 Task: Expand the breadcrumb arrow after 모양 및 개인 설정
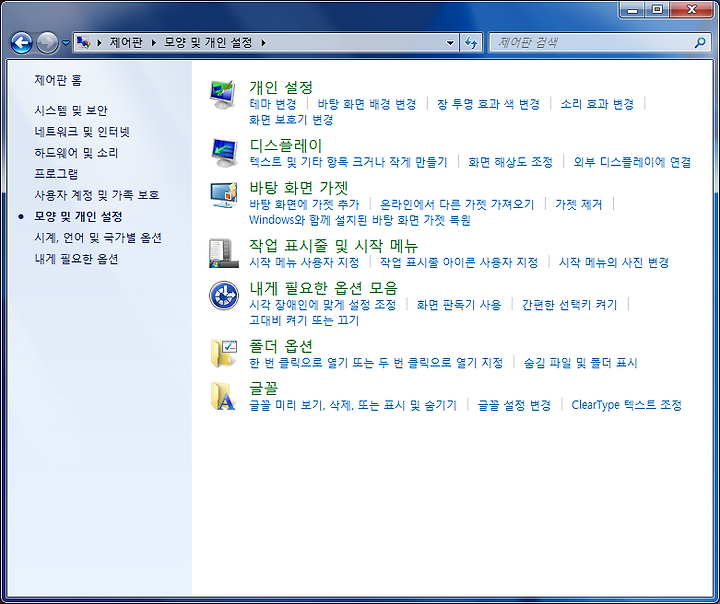coord(264,43)
